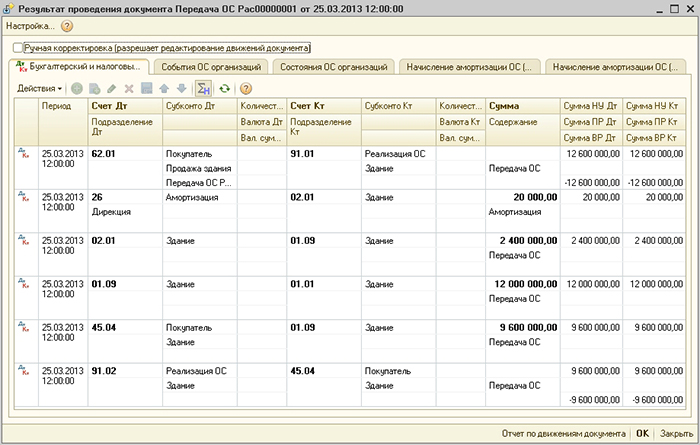Open the Настройка... menu button
Screen dimensions: 700x445
(x=30, y=26)
